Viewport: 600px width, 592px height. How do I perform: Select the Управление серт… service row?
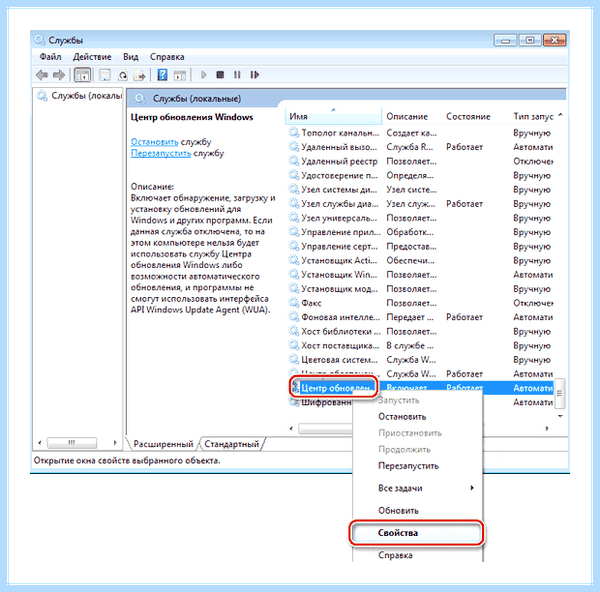point(421,246)
